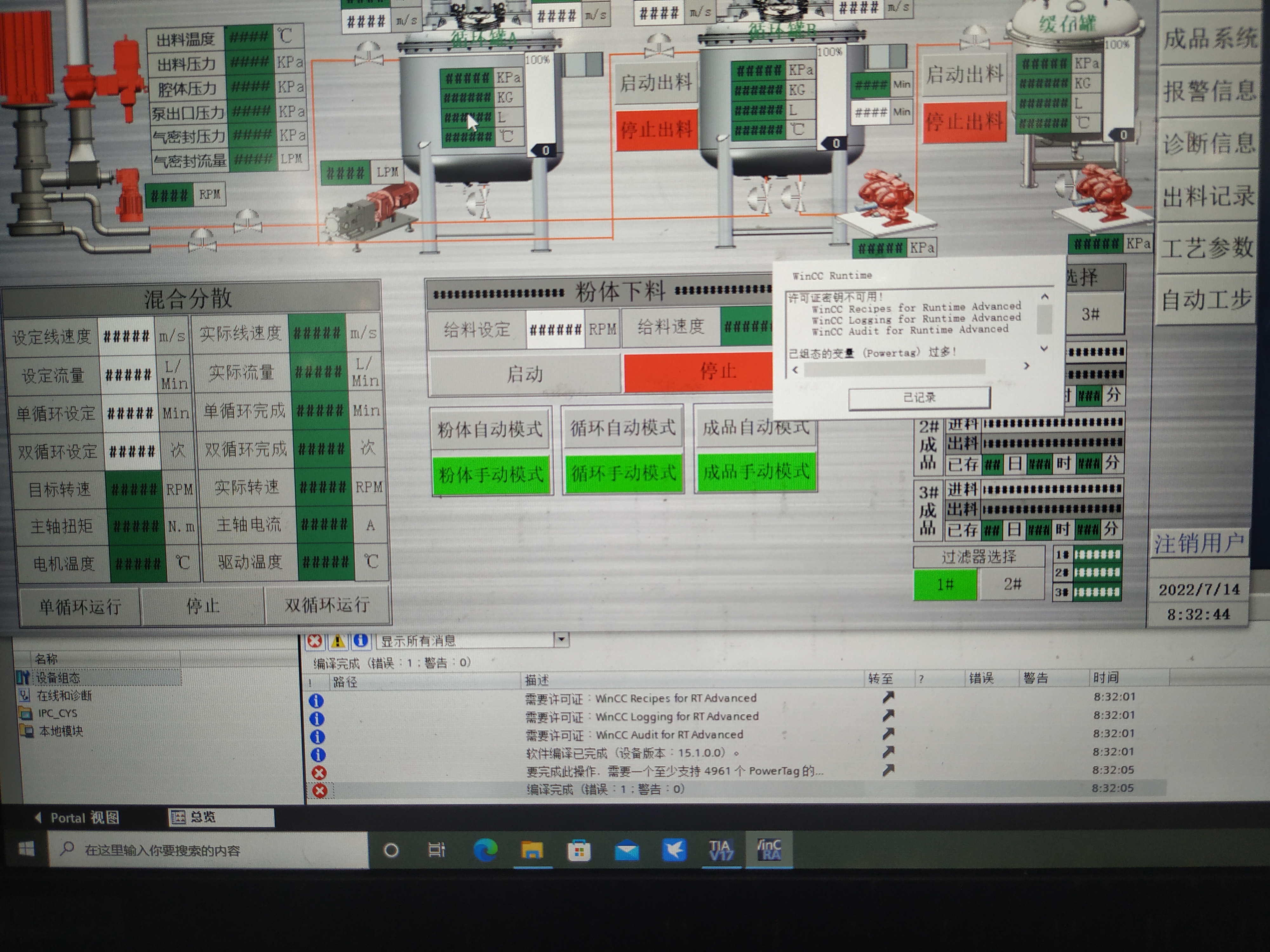Open the 工艺参数 screen
The width and height of the screenshot is (1270, 952).
[x=1207, y=248]
